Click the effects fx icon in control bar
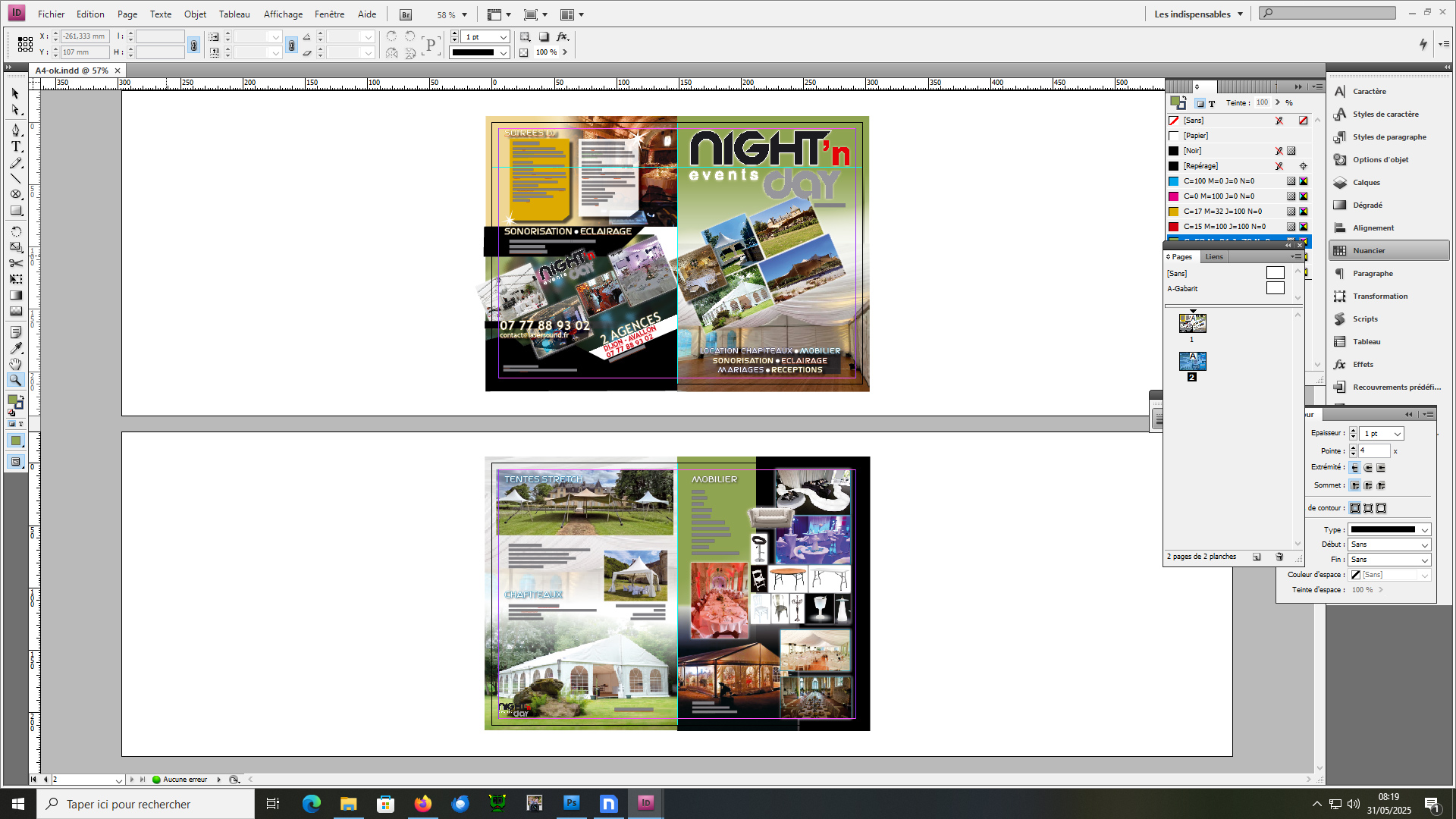Image resolution: width=1456 pixels, height=819 pixels. (x=562, y=36)
